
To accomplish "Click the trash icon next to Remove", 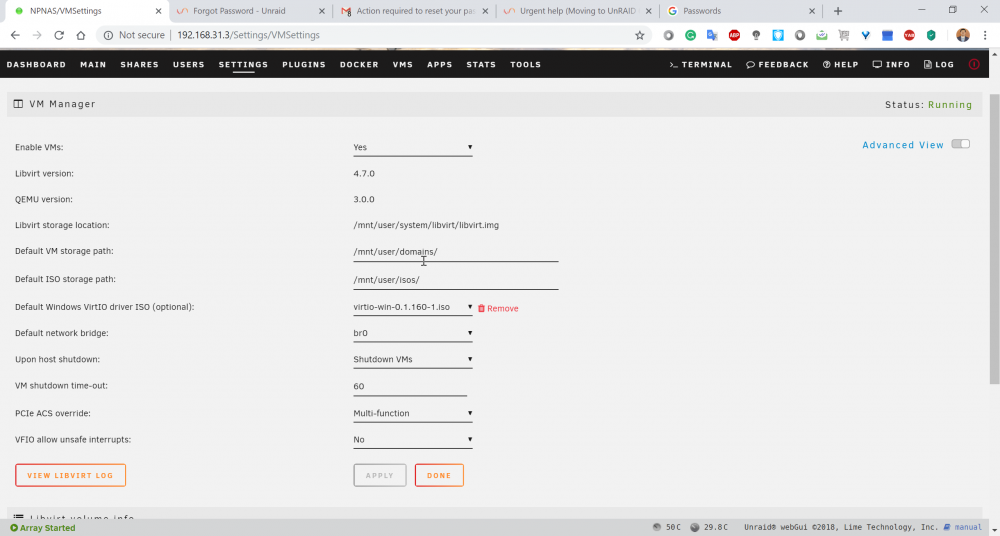I will tap(482, 308).
